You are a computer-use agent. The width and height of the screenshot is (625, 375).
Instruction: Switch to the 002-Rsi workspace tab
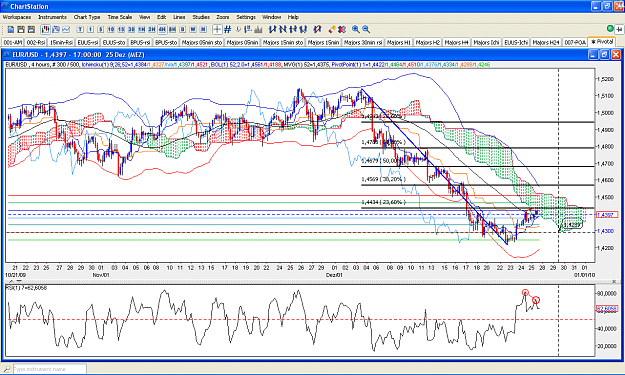tap(36, 42)
